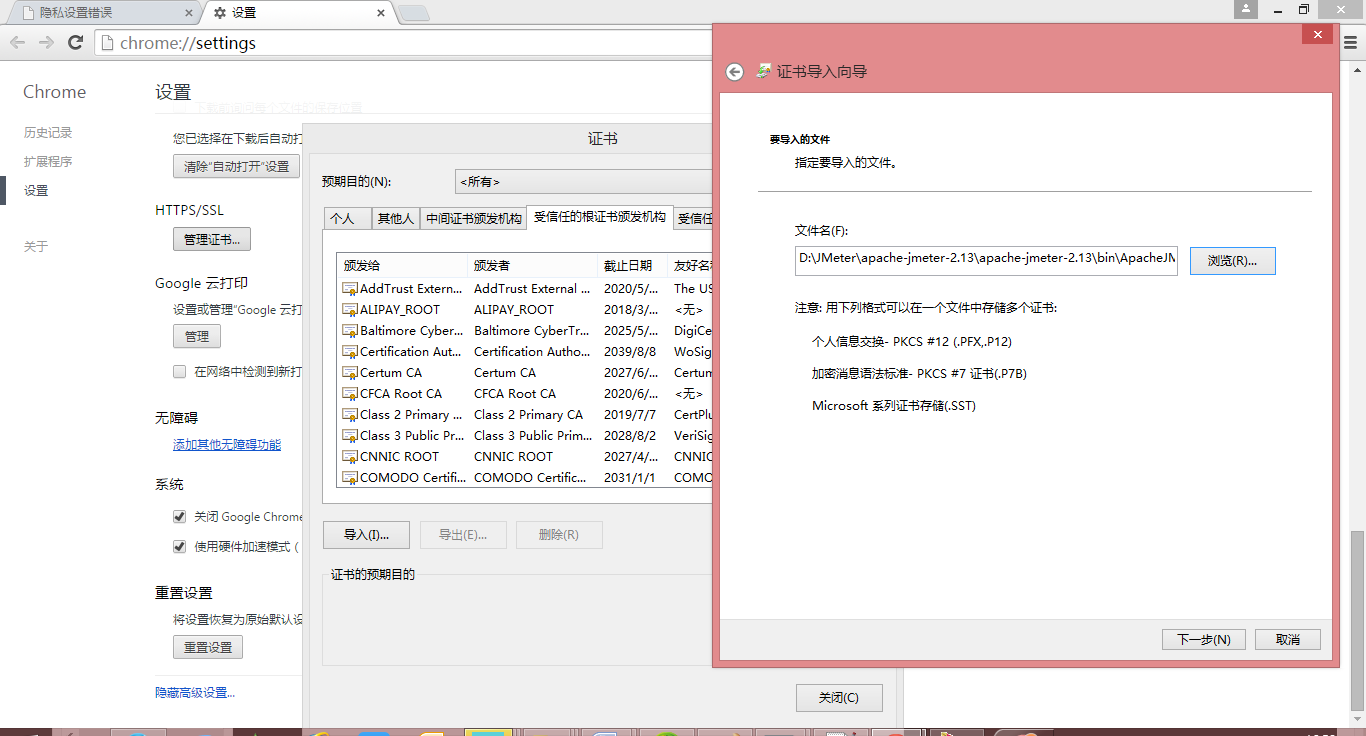Click the 管理证书... button

pyautogui.click(x=212, y=240)
